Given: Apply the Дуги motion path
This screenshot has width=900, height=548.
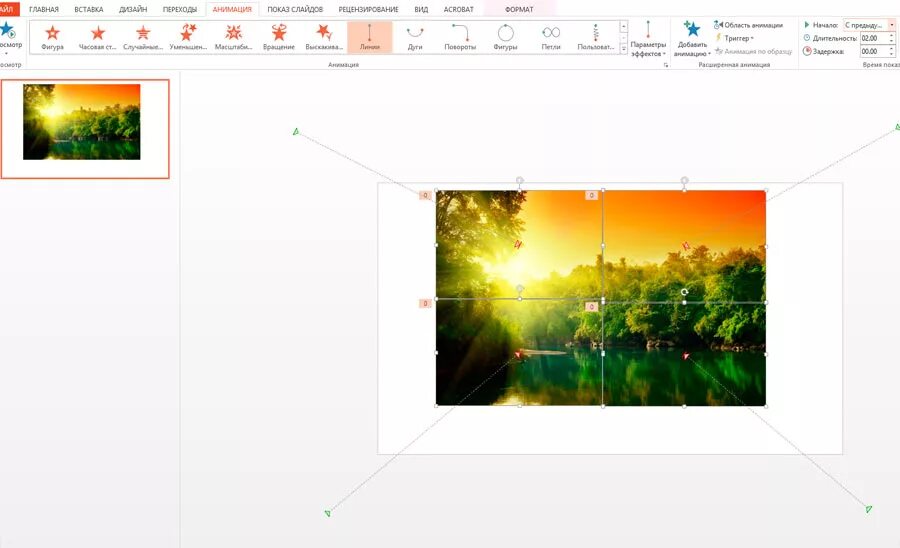Looking at the screenshot, I should point(415,37).
